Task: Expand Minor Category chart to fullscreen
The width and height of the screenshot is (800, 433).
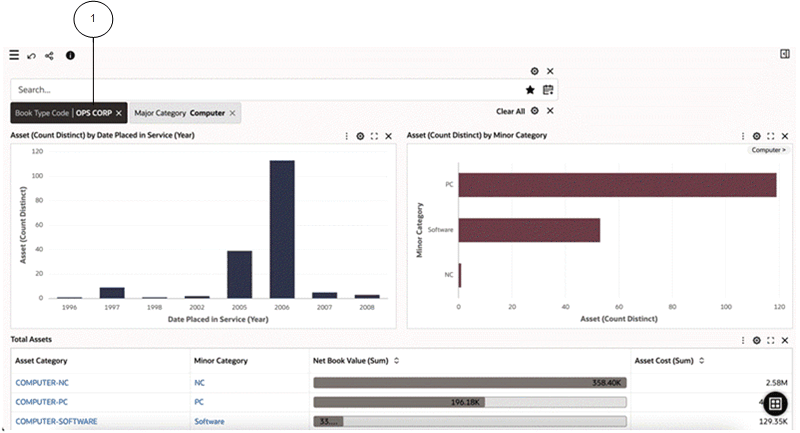Action: coord(771,136)
